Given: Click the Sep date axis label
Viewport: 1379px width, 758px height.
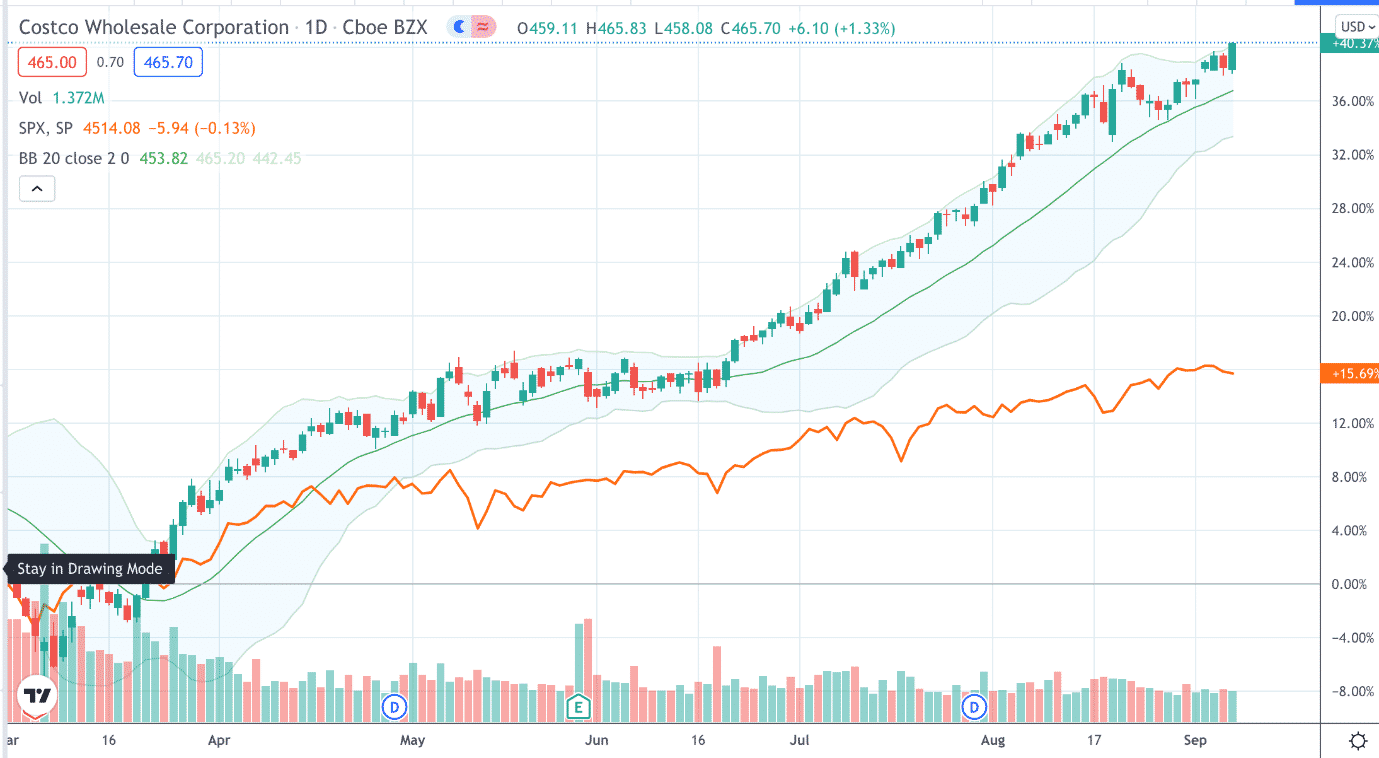Looking at the screenshot, I should 1196,741.
